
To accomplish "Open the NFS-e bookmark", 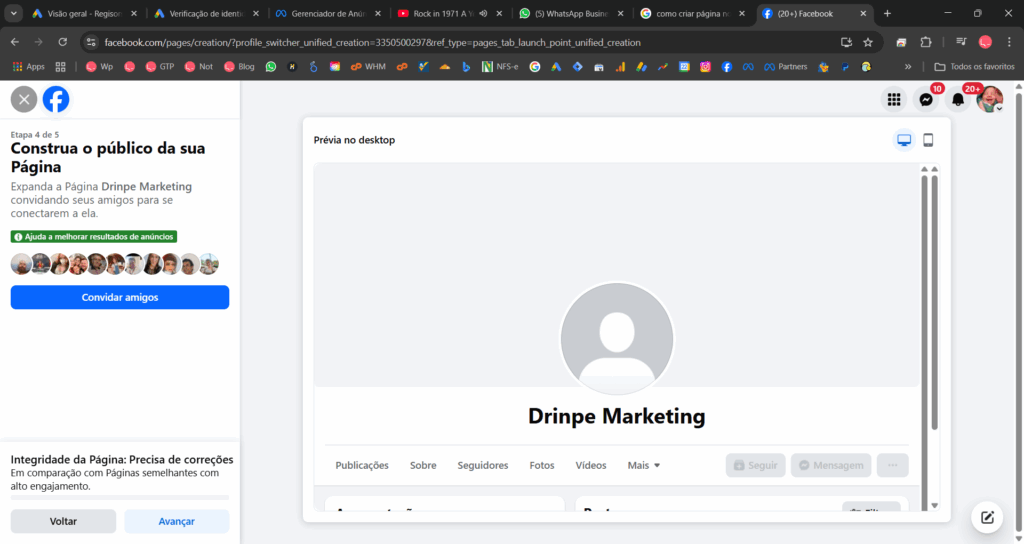I will [500, 67].
